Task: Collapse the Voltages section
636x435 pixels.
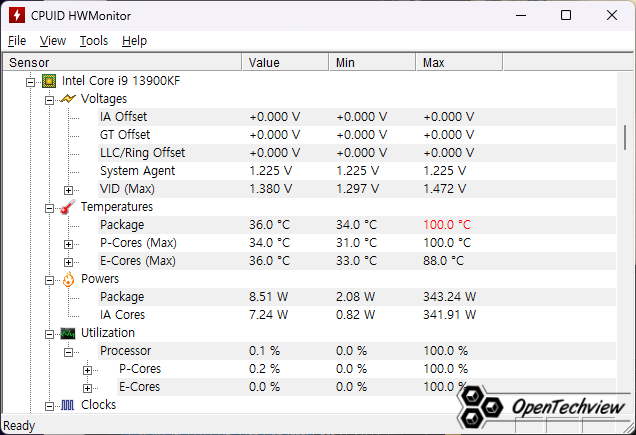Action: [x=49, y=100]
